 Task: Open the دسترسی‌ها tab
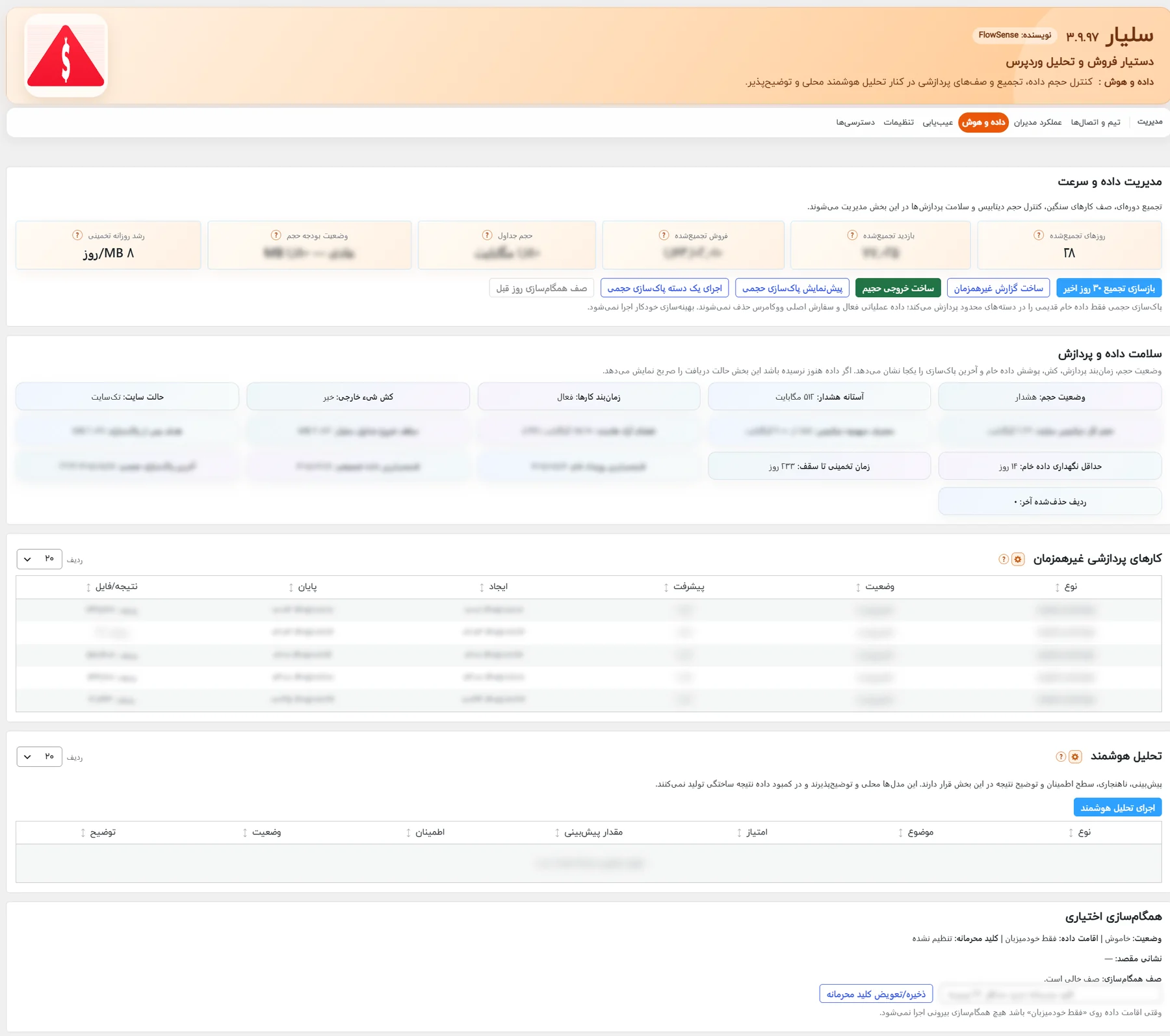click(x=855, y=122)
